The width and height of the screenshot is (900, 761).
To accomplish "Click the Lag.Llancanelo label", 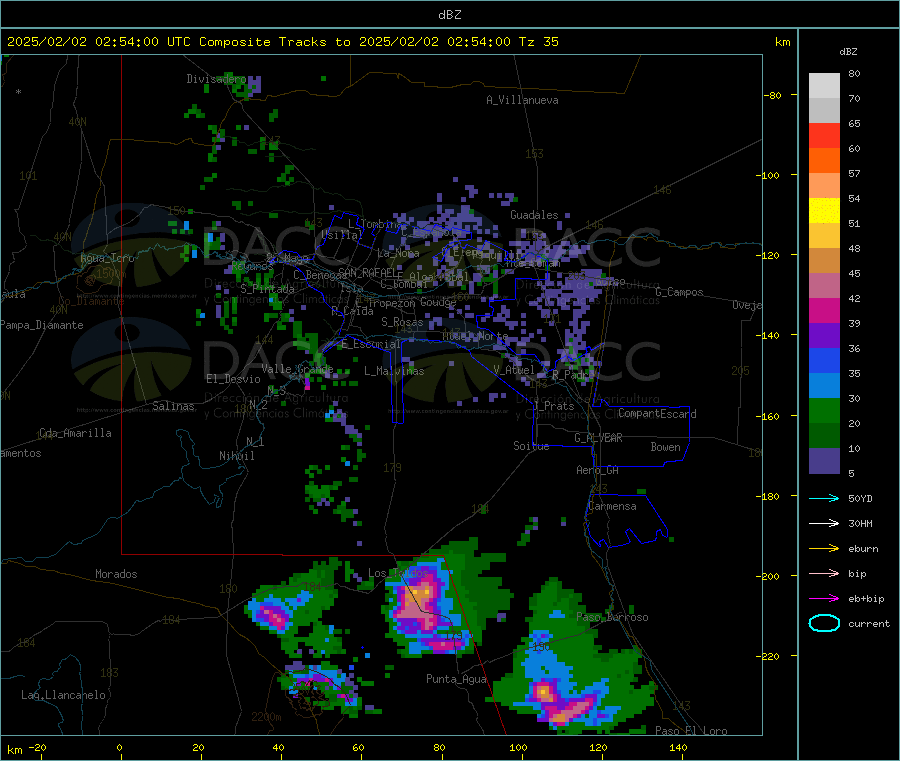I will [63, 695].
